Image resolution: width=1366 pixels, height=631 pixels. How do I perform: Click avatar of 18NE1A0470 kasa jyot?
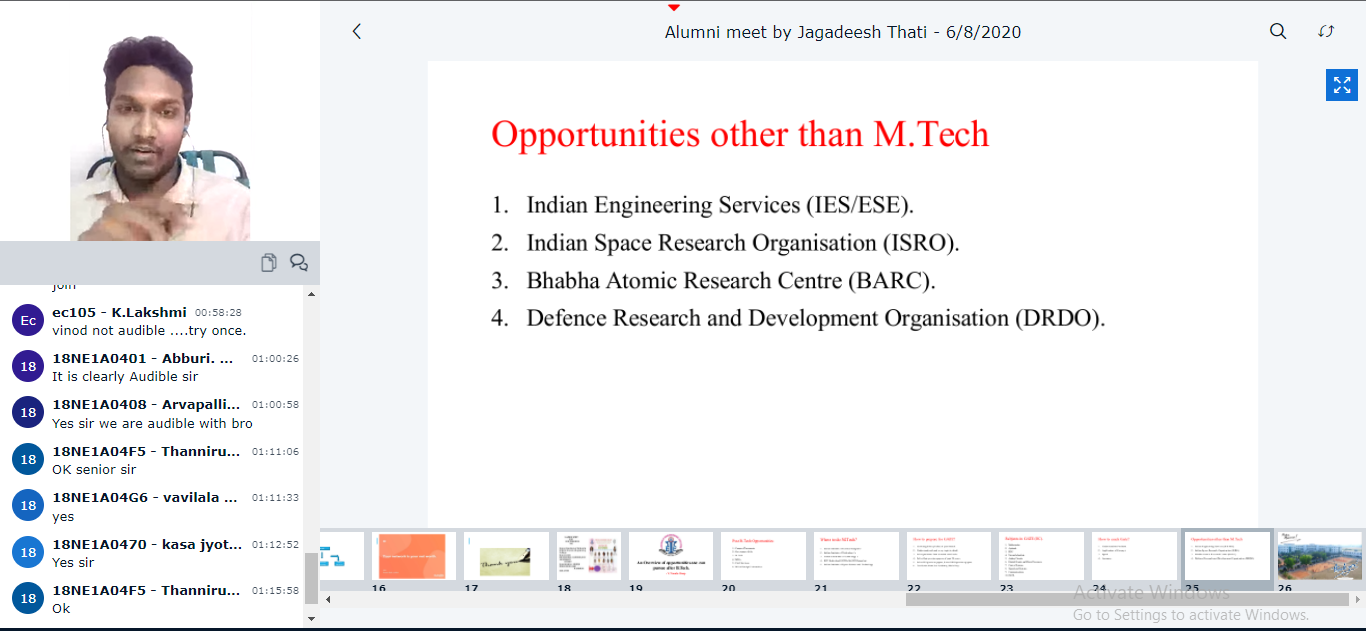[28, 552]
